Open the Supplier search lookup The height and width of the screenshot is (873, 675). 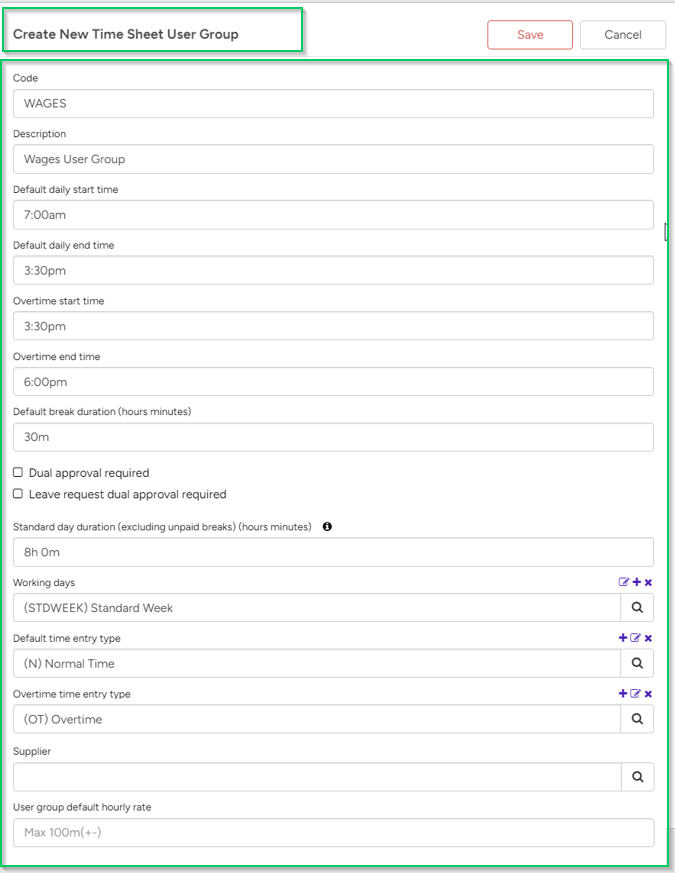pyautogui.click(x=638, y=777)
